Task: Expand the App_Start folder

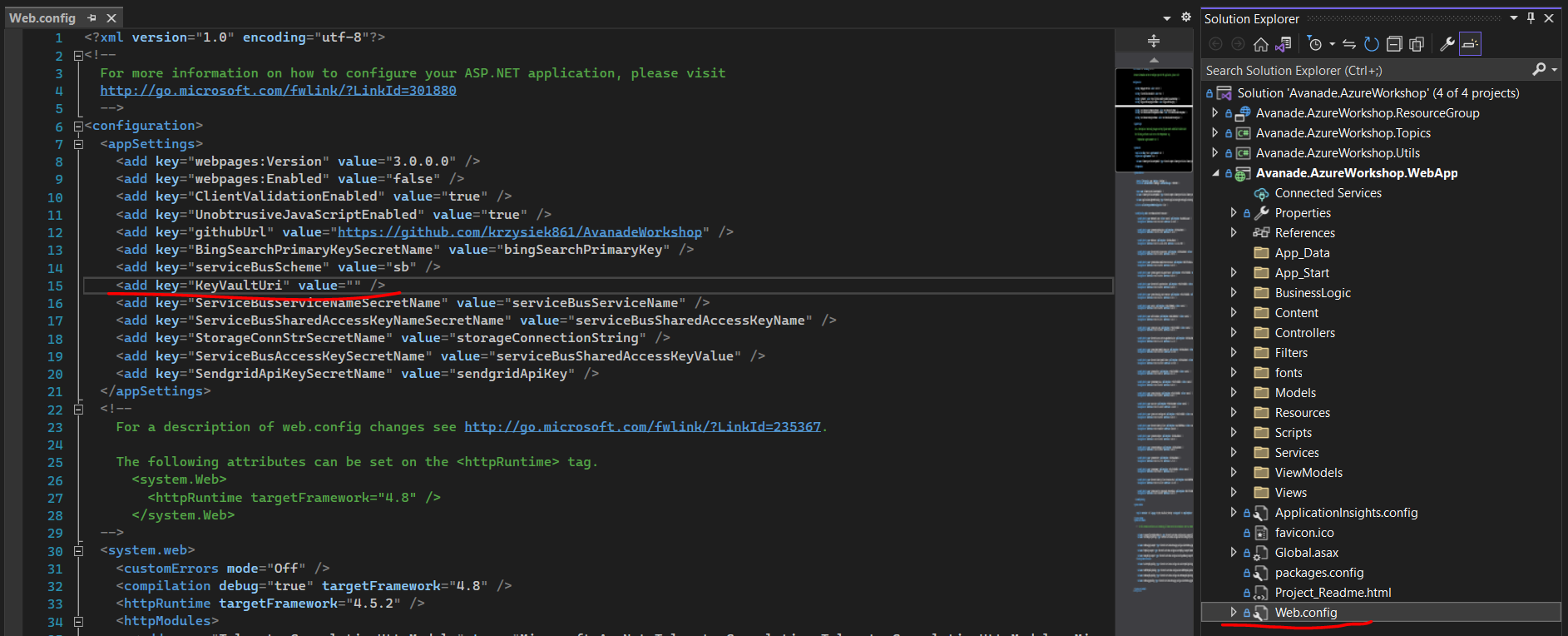Action: (1234, 272)
